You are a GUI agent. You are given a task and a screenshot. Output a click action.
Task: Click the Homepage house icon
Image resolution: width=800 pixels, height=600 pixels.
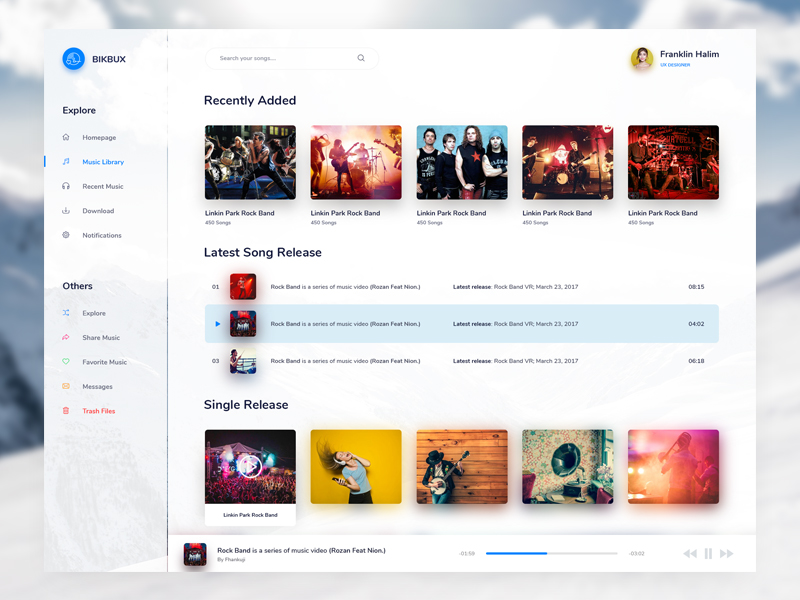point(66,137)
